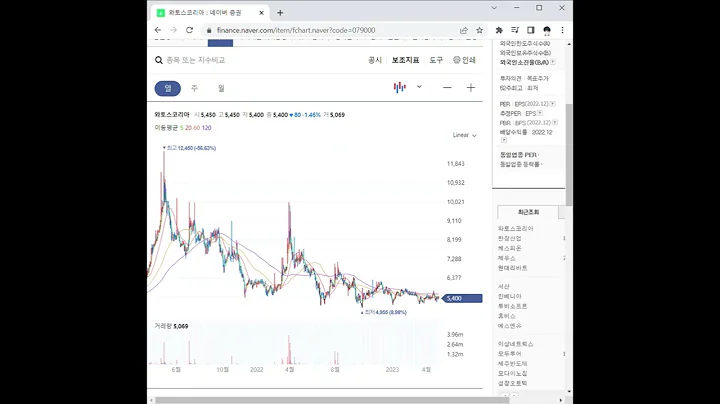
Task: Open the Chrome profile avatar
Action: 547,30
